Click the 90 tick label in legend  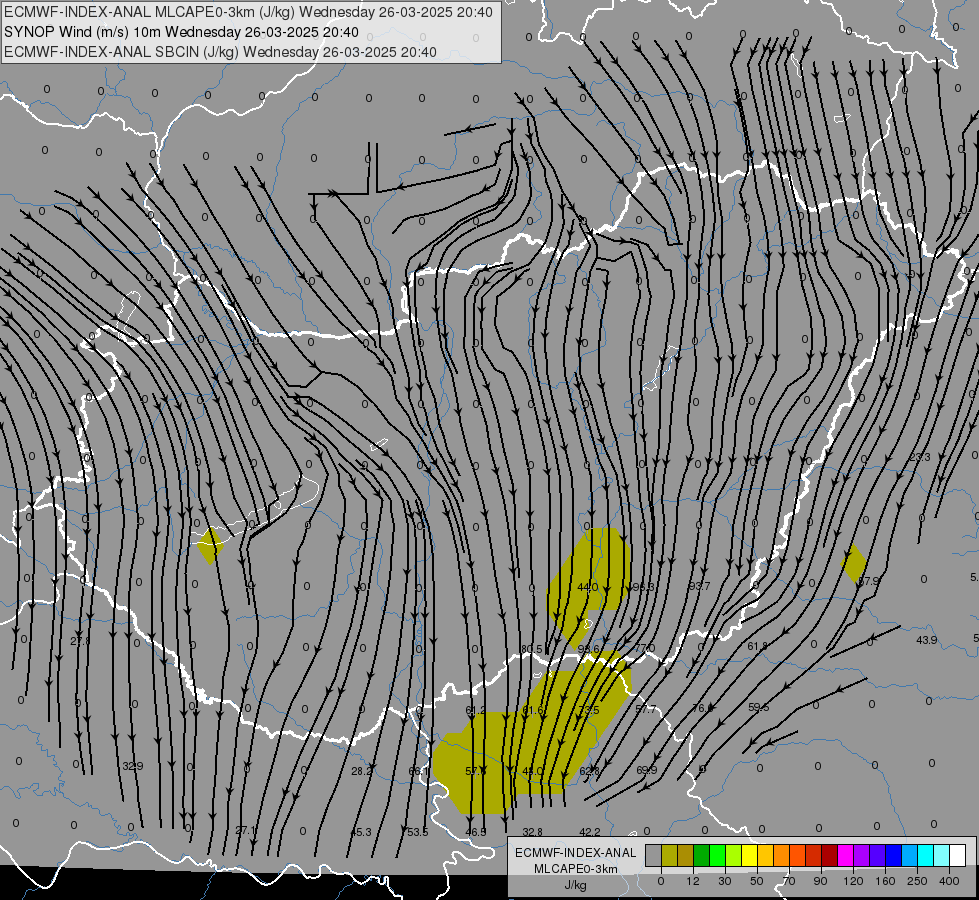pos(821,881)
